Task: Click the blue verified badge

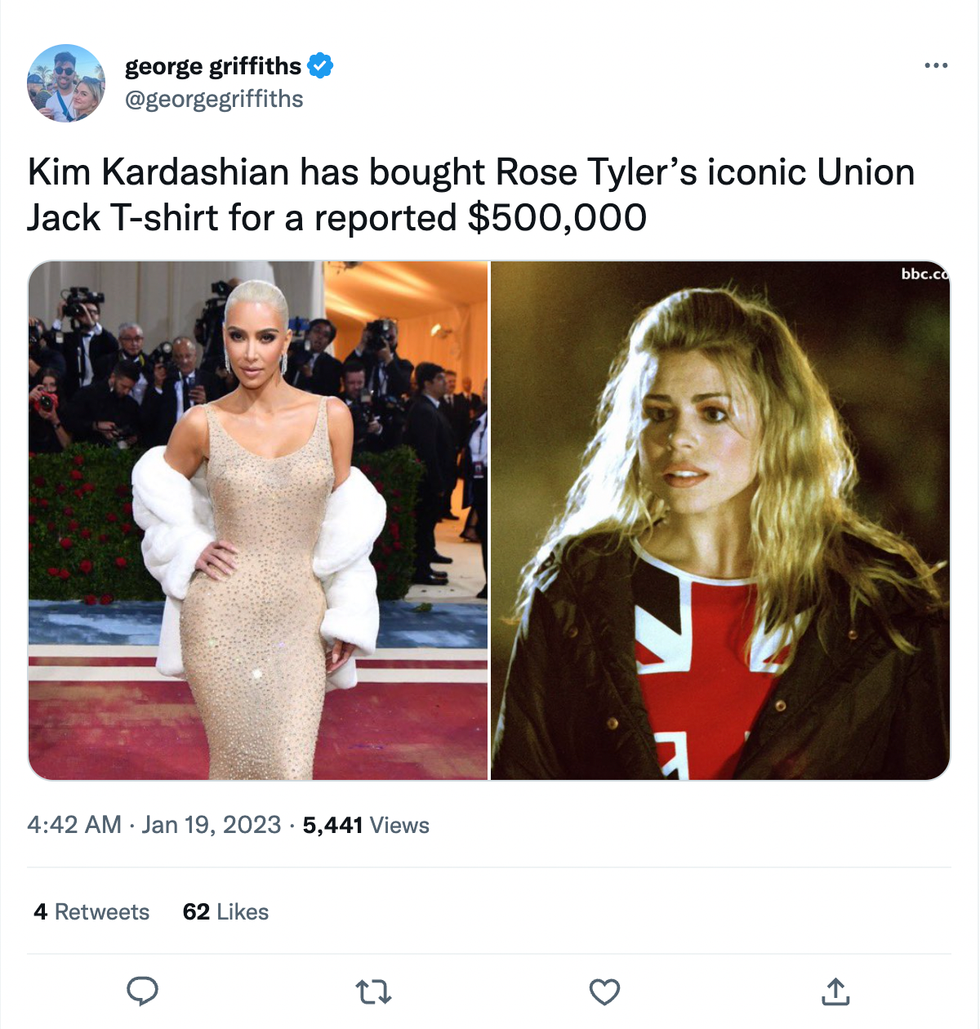Action: tap(320, 65)
